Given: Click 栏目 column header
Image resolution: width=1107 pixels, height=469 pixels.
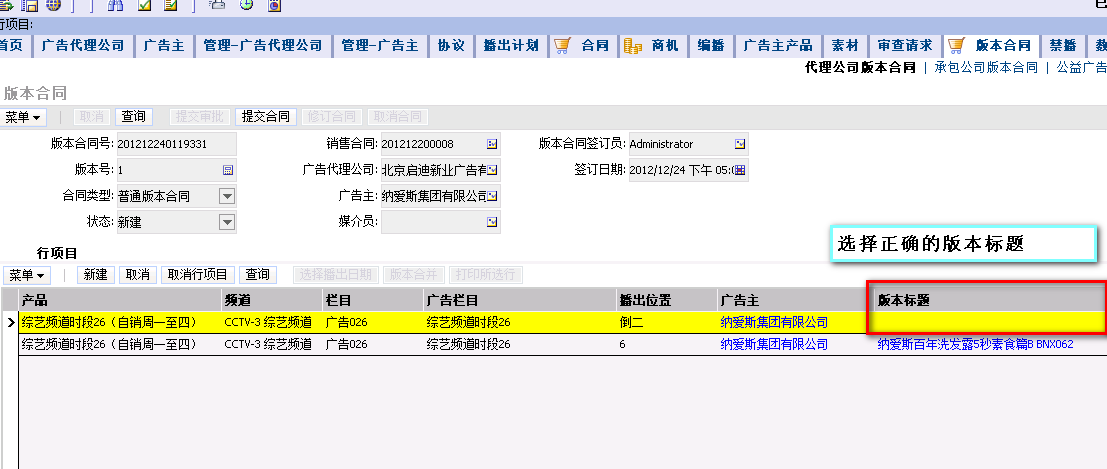Looking at the screenshot, I should (x=373, y=300).
